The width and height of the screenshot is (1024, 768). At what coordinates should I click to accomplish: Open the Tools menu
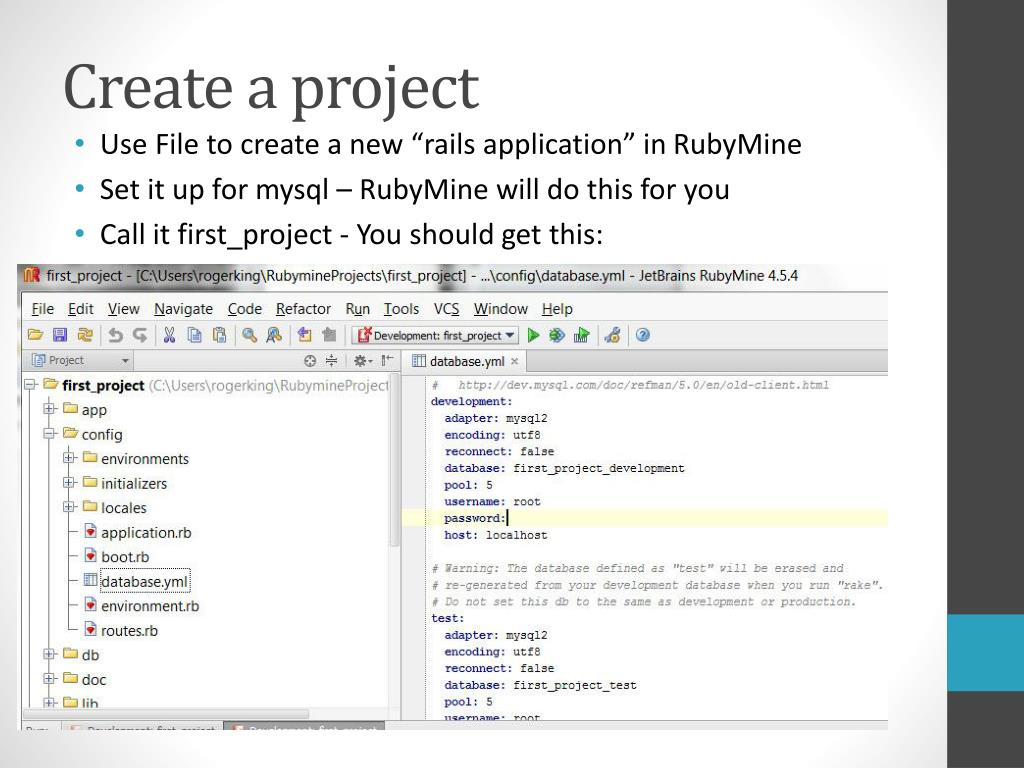pos(401,309)
